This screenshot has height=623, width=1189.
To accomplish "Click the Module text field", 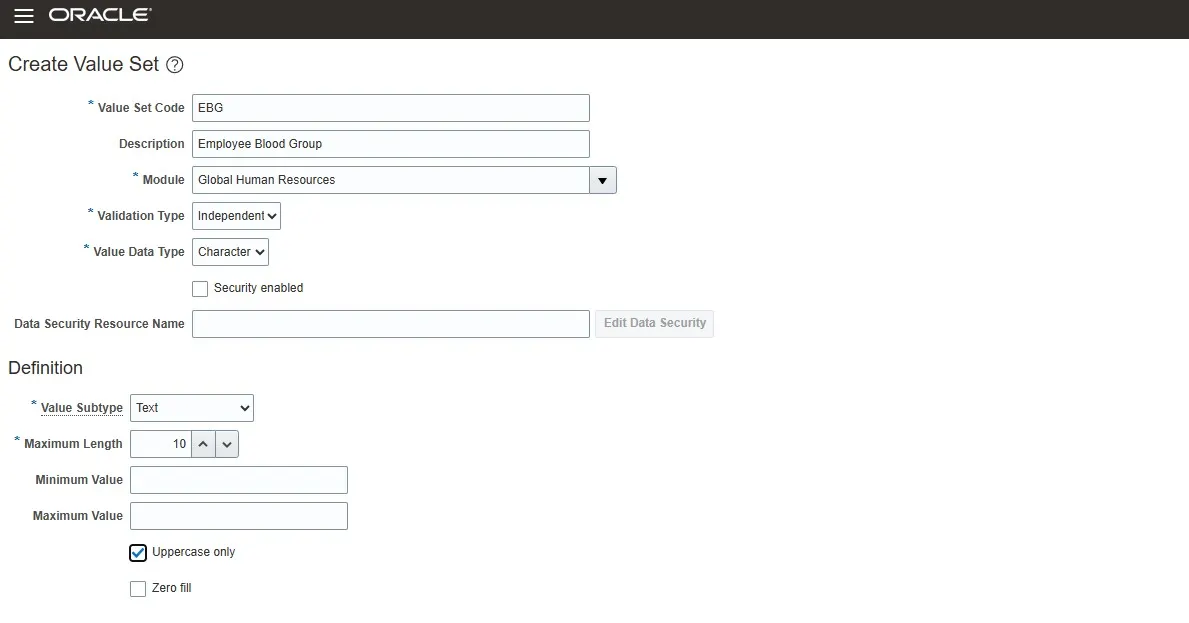I will [391, 180].
